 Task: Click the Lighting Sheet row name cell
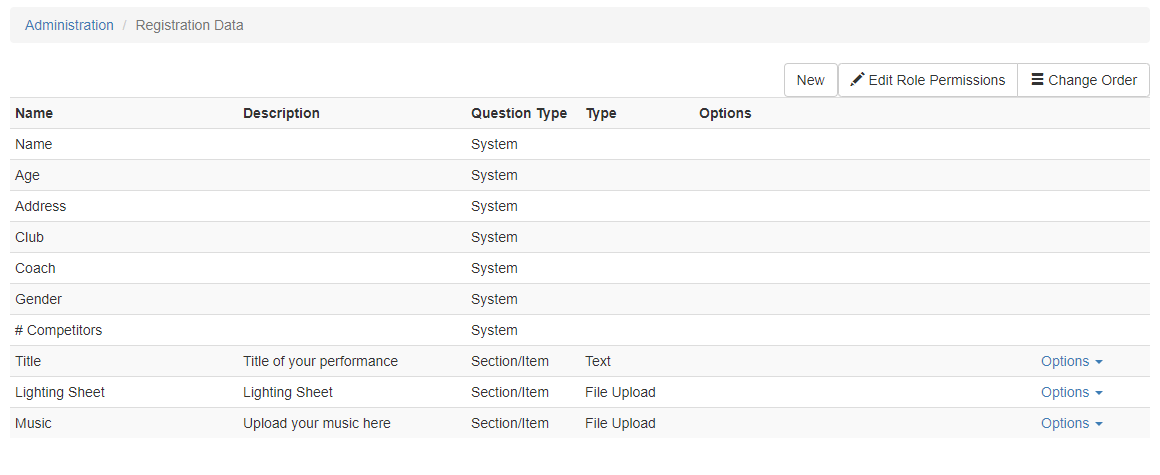click(60, 392)
